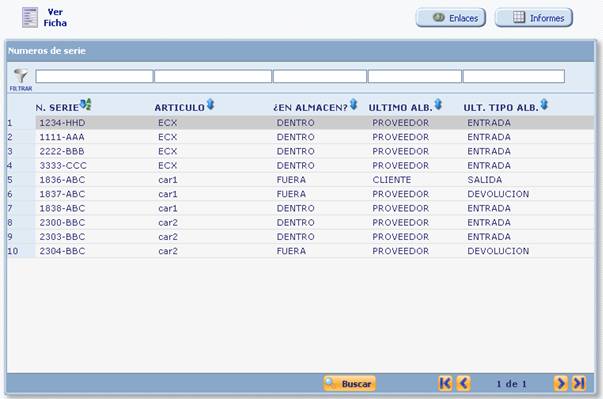Click car2 in the 2300-BBC row
This screenshot has height=399, width=603.
tap(168, 223)
